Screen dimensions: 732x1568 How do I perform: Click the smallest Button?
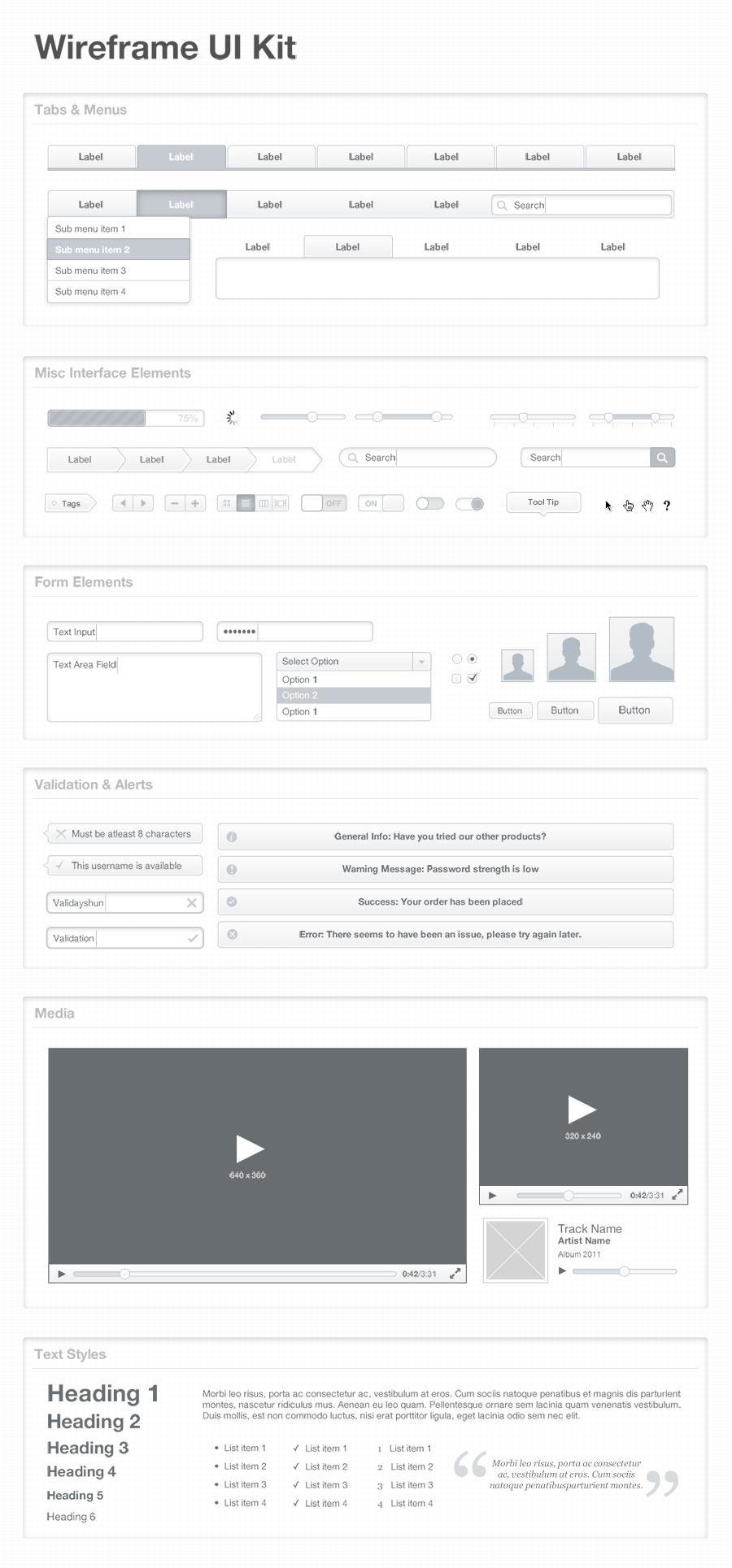point(510,710)
